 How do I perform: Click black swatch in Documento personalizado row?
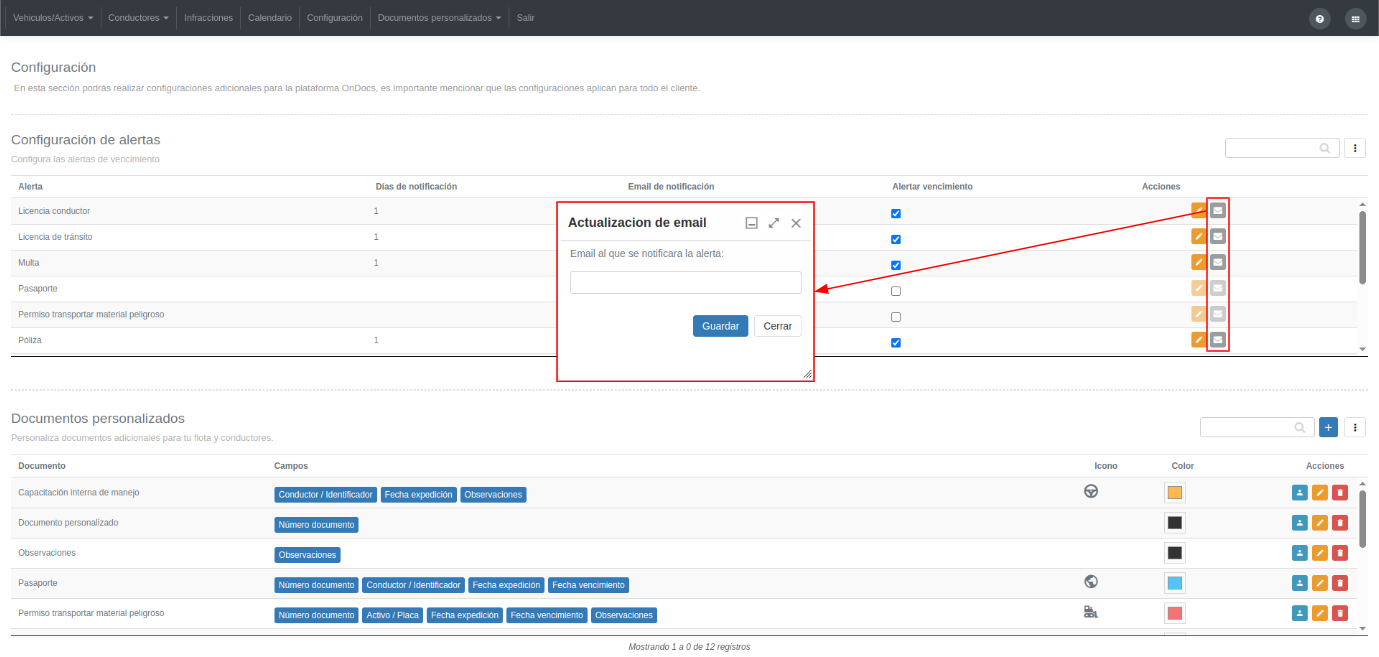click(x=1175, y=523)
